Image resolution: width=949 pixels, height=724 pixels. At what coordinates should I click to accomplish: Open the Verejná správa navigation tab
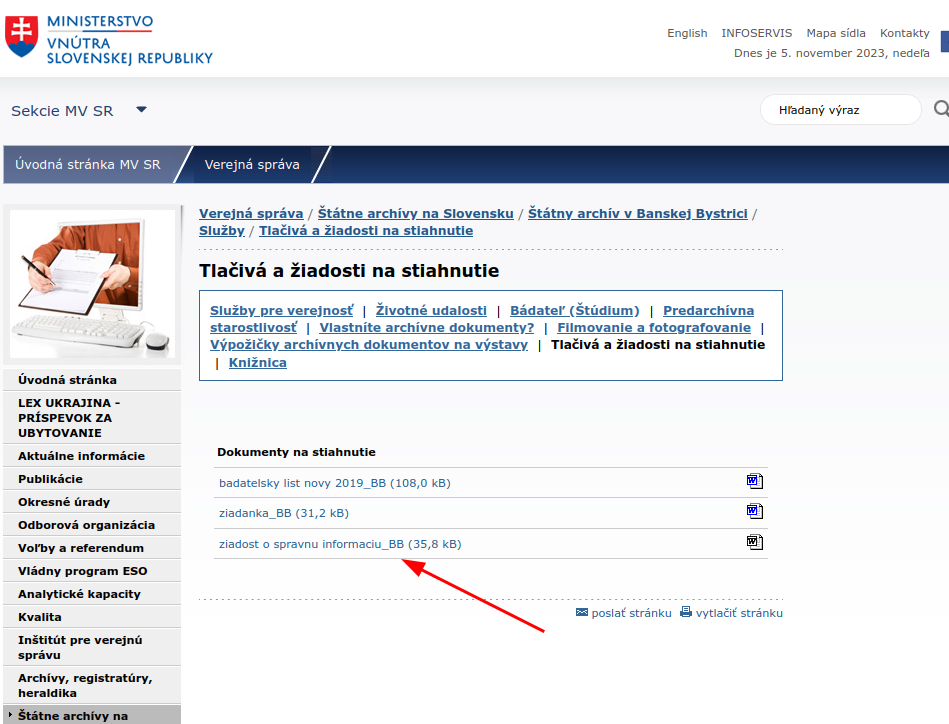pyautogui.click(x=252, y=165)
